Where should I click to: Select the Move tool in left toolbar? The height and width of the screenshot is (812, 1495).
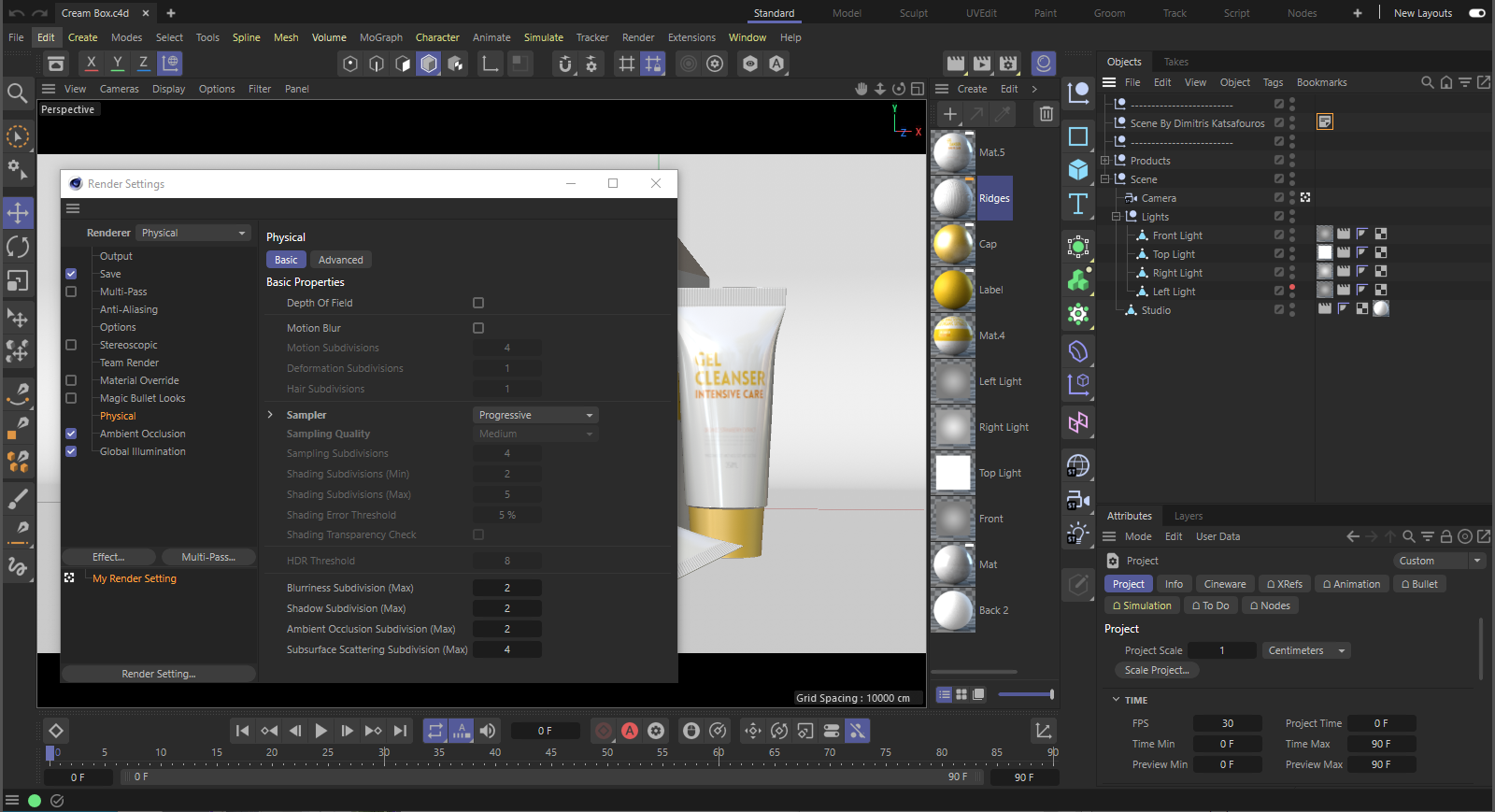click(18, 212)
